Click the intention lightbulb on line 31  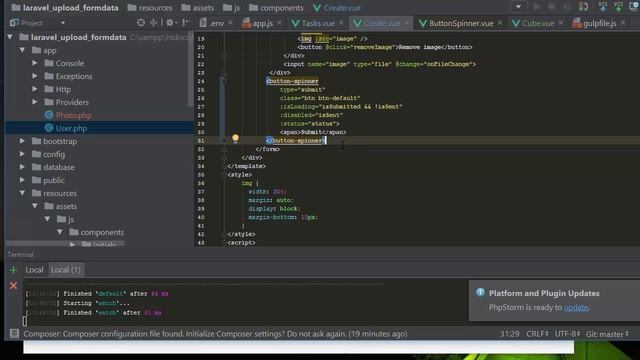(235, 139)
